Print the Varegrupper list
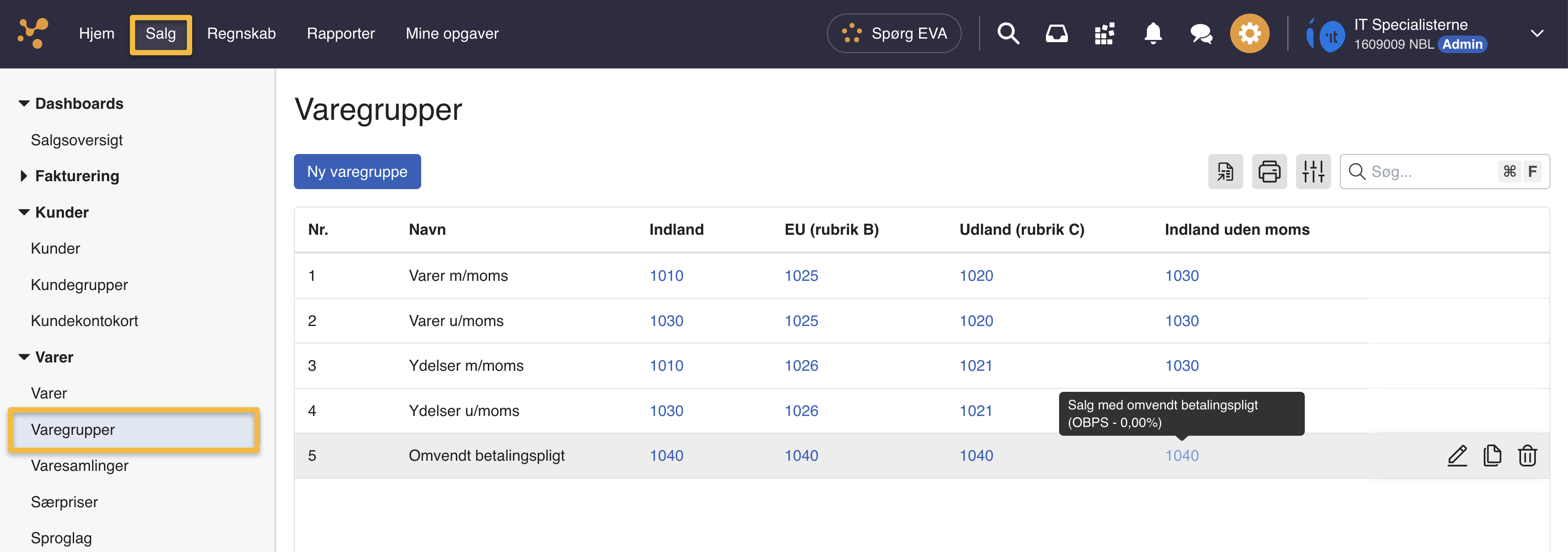Viewport: 1568px width, 552px height. point(1269,172)
